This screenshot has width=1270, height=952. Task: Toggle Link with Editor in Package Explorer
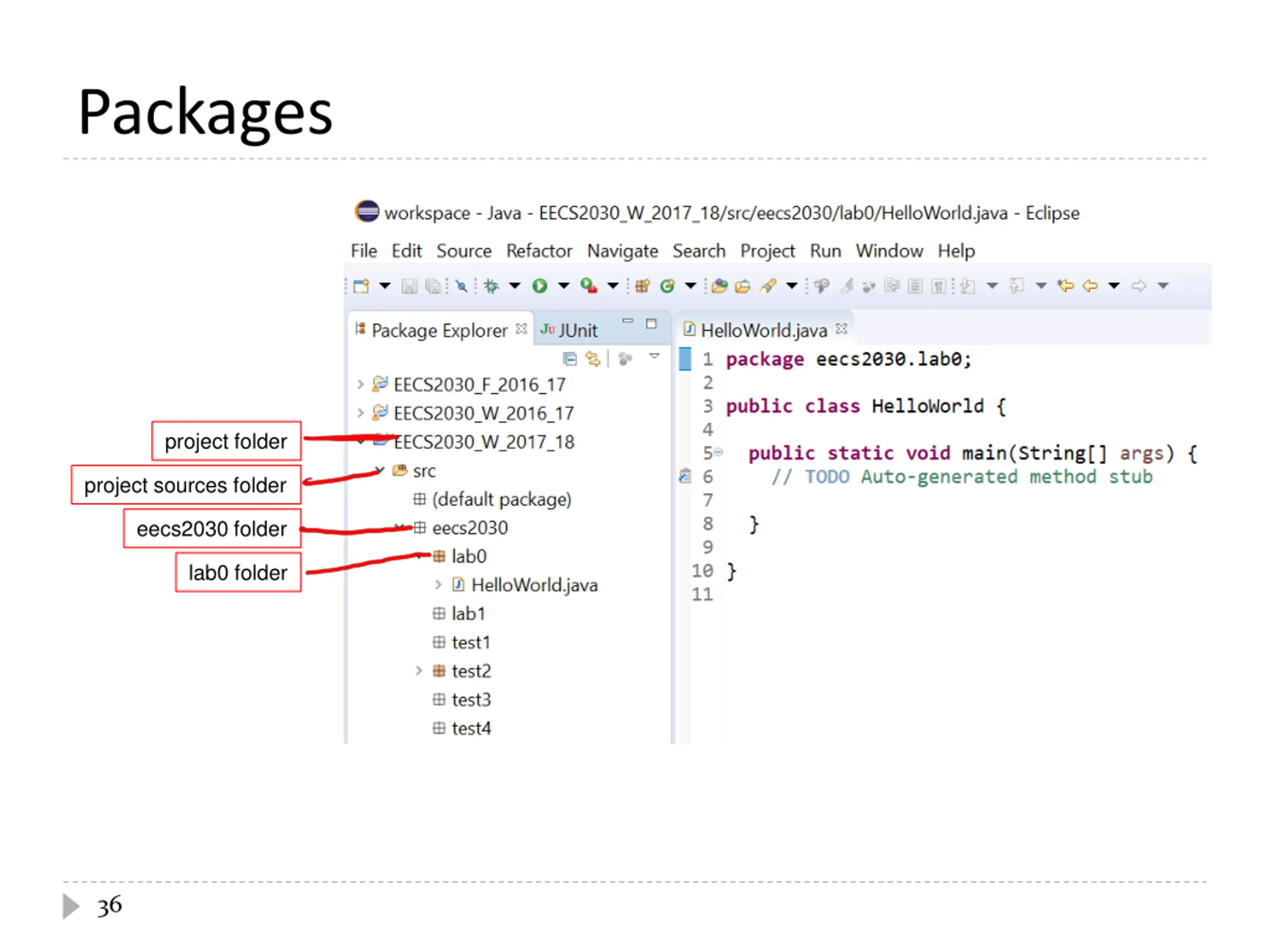[592, 359]
